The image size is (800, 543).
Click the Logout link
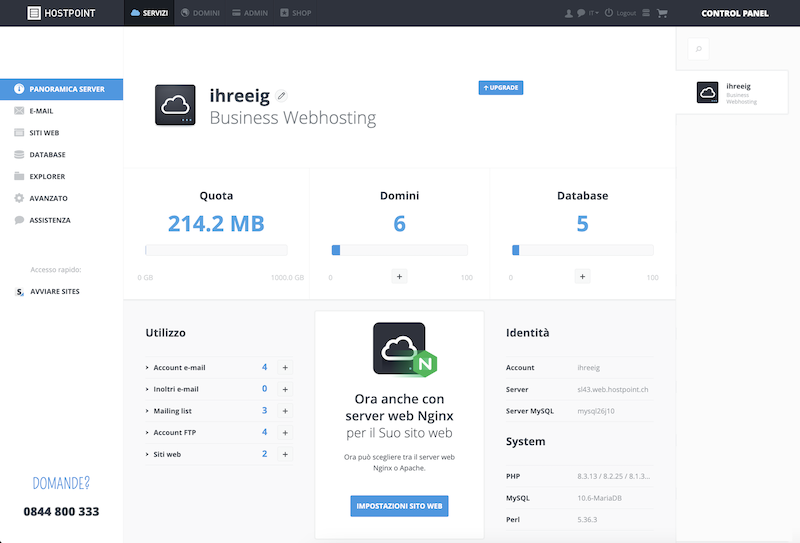(620, 13)
